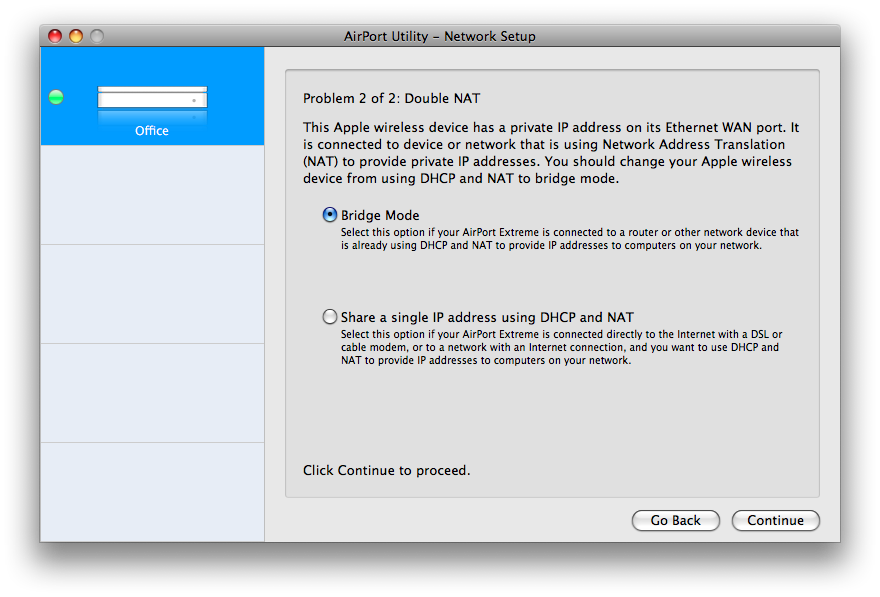The width and height of the screenshot is (880, 597).
Task: Minimize the window using the yellow button
Action: (x=76, y=36)
